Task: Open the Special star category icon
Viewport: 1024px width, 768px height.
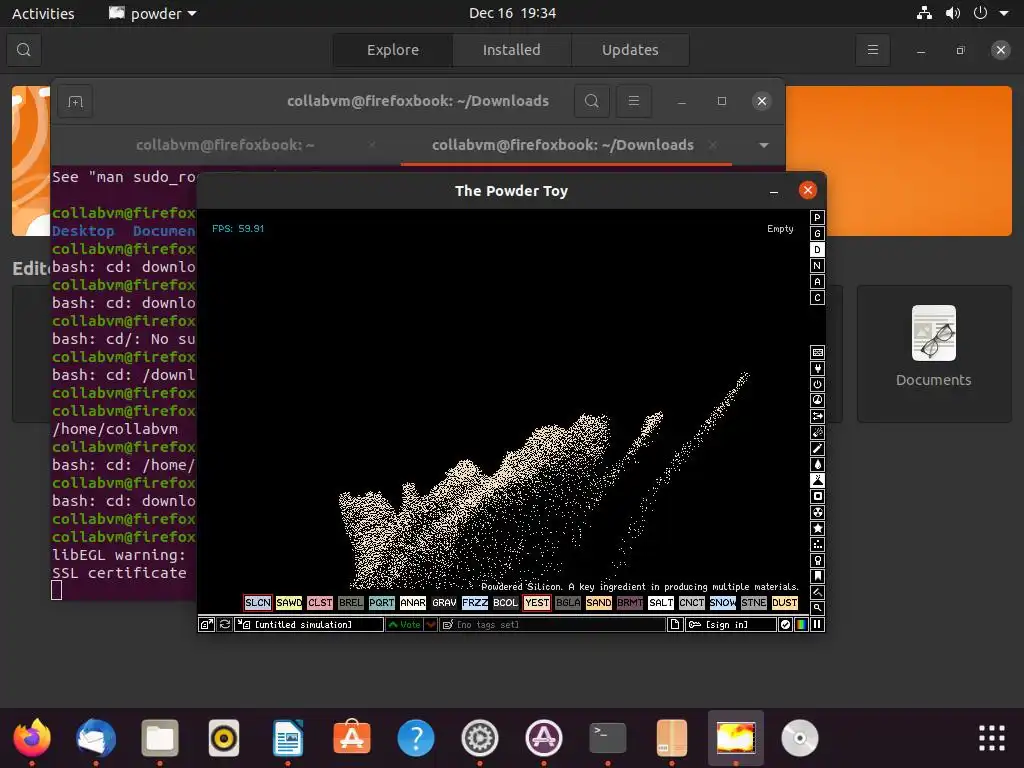Action: point(817,528)
